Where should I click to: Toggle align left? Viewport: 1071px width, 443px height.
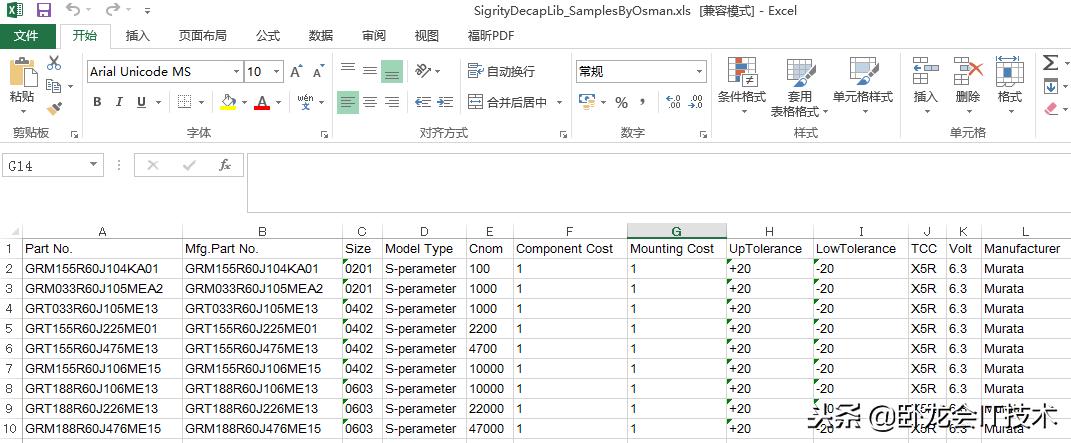(x=348, y=102)
